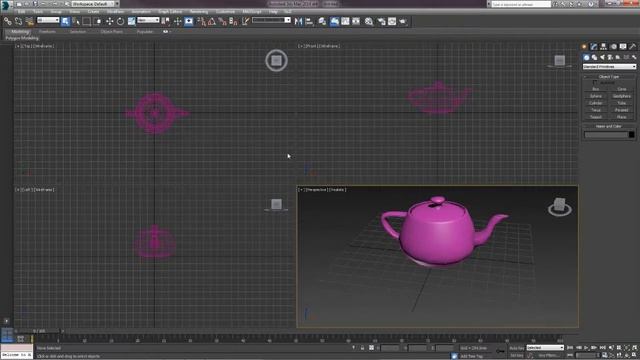The width and height of the screenshot is (640, 360).
Task: Select the Select and Link tool
Action: click(8, 21)
